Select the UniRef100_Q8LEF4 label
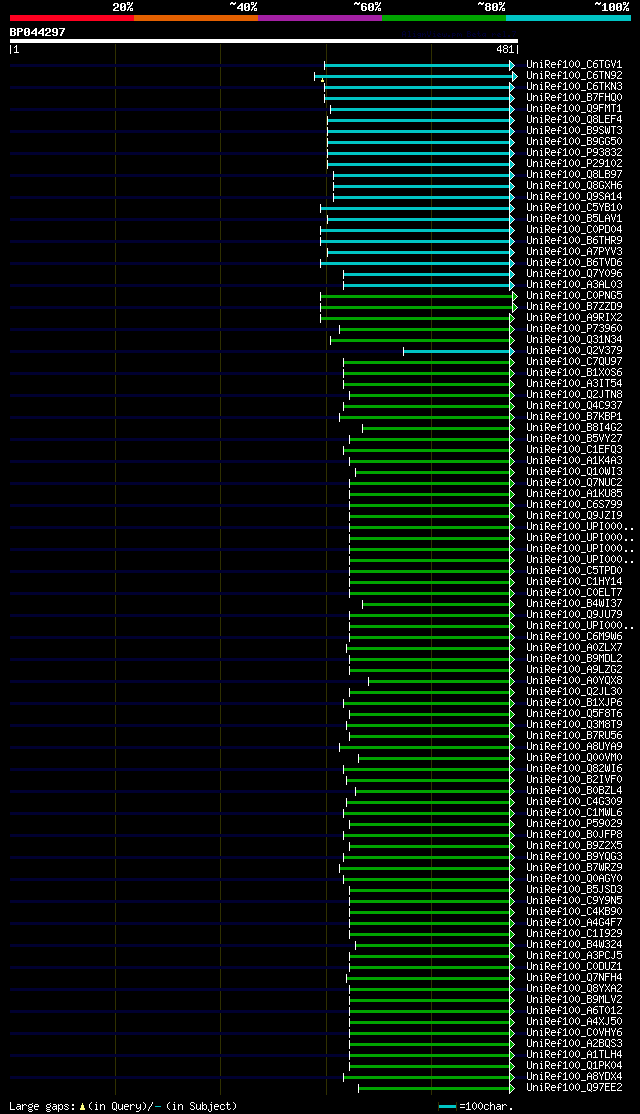Viewport: 640px width, 1114px height. (574, 119)
